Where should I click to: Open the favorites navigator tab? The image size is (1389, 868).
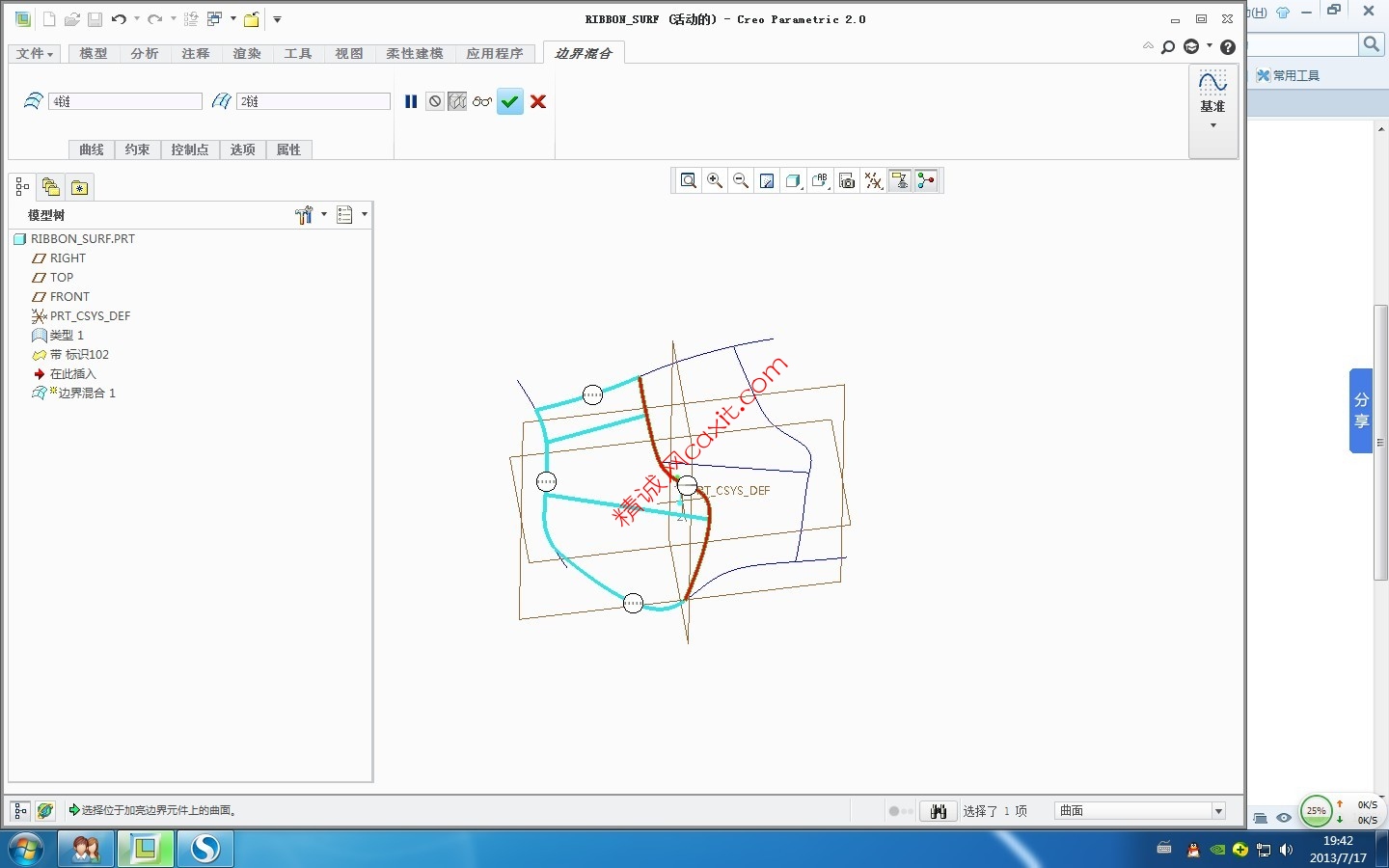(79, 187)
